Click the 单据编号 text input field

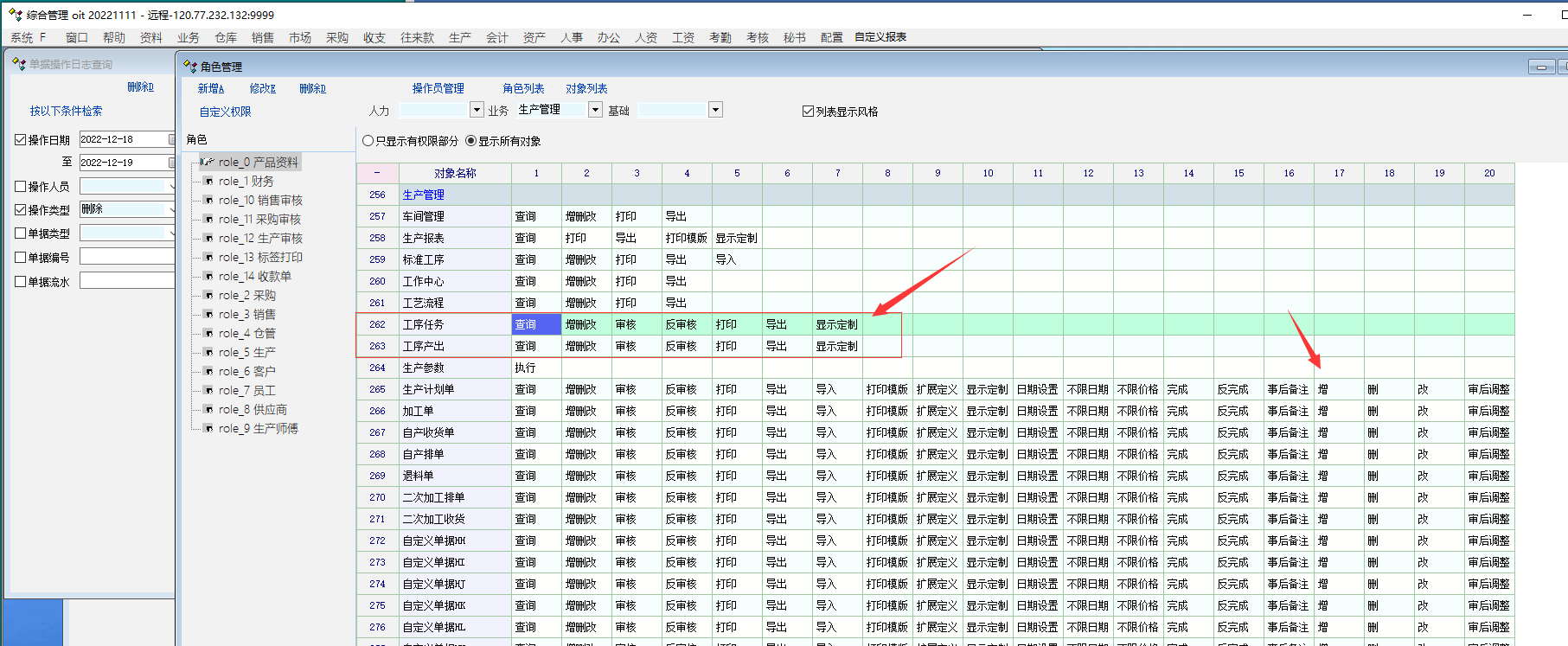coord(126,257)
